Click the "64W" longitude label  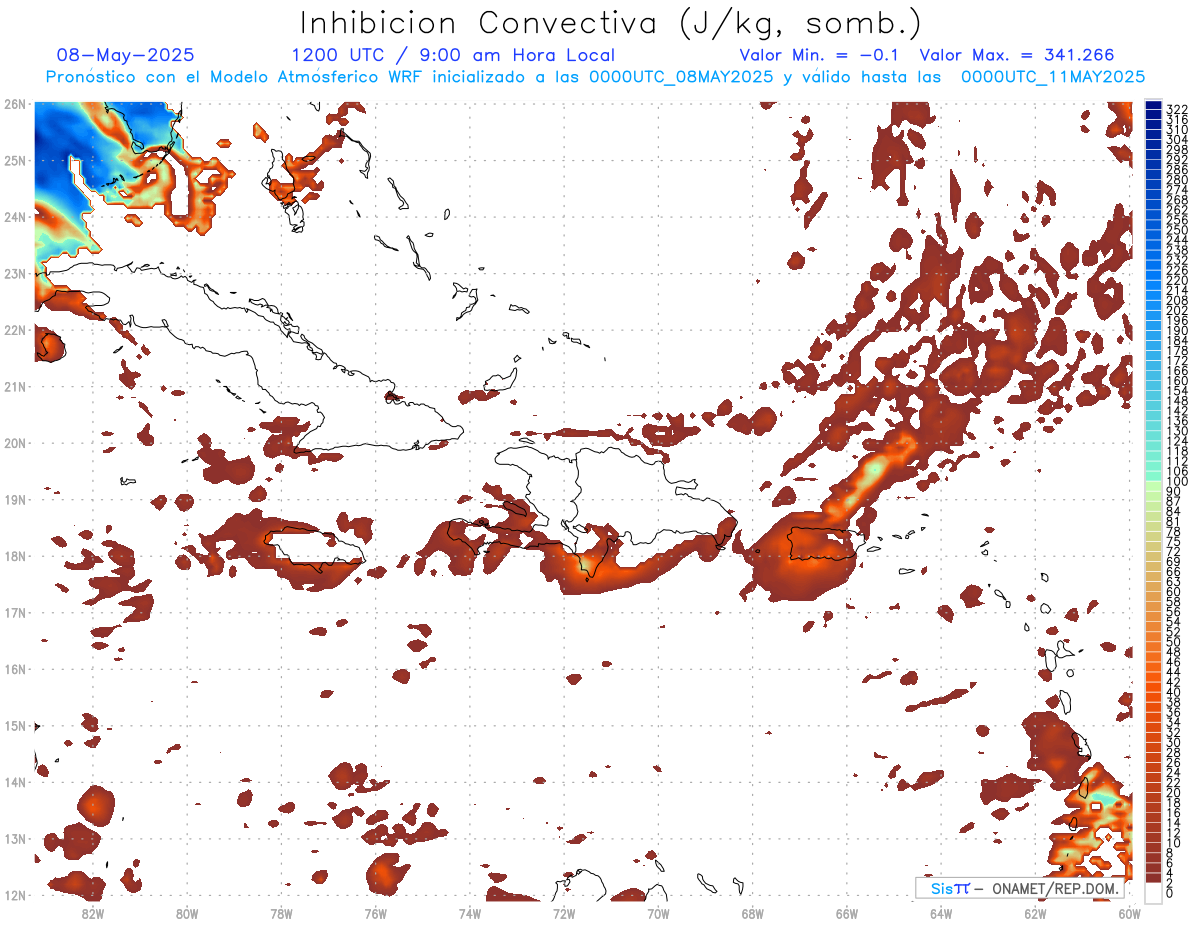941,912
